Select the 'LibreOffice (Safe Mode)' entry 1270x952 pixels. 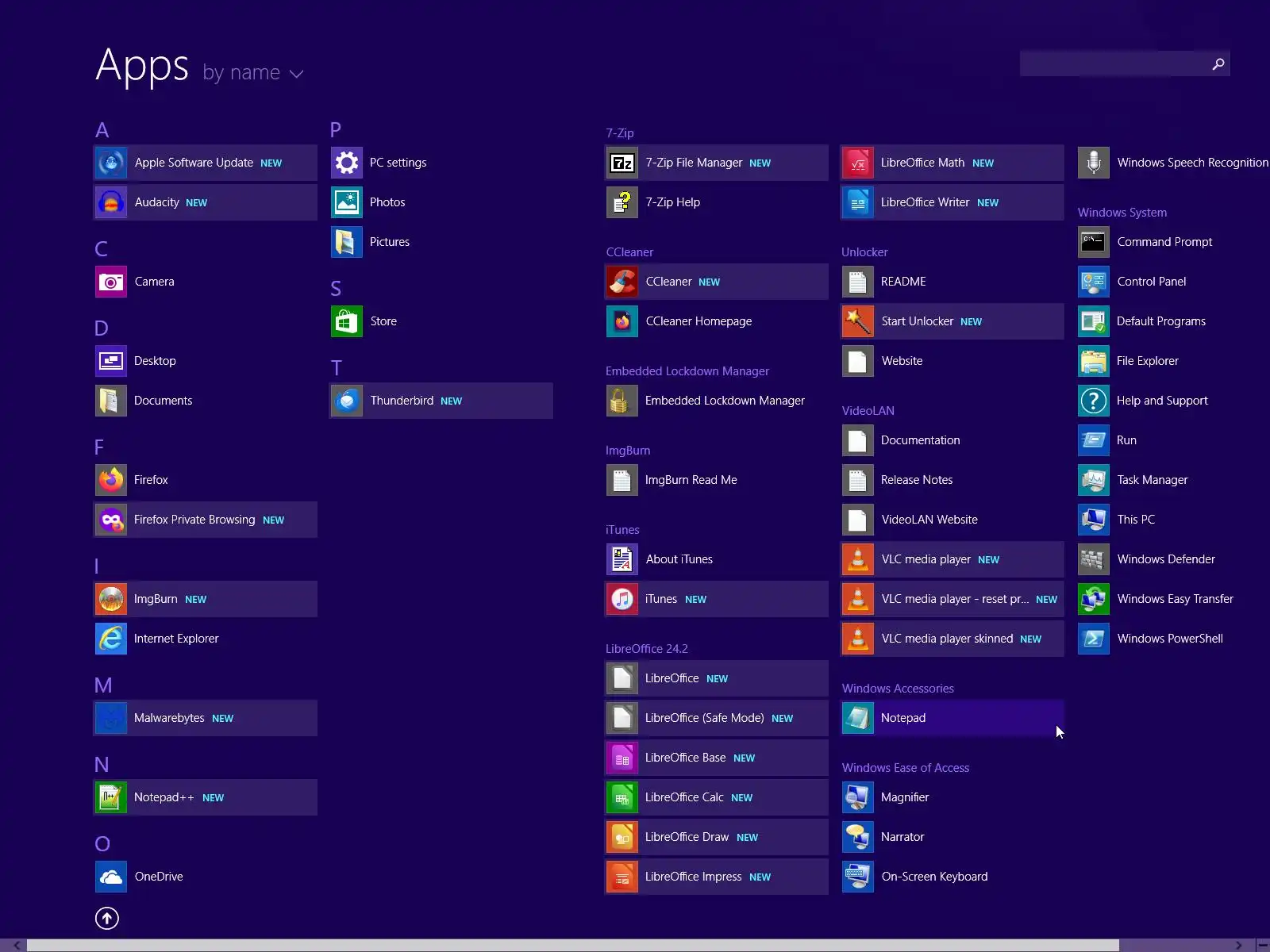pos(717,718)
